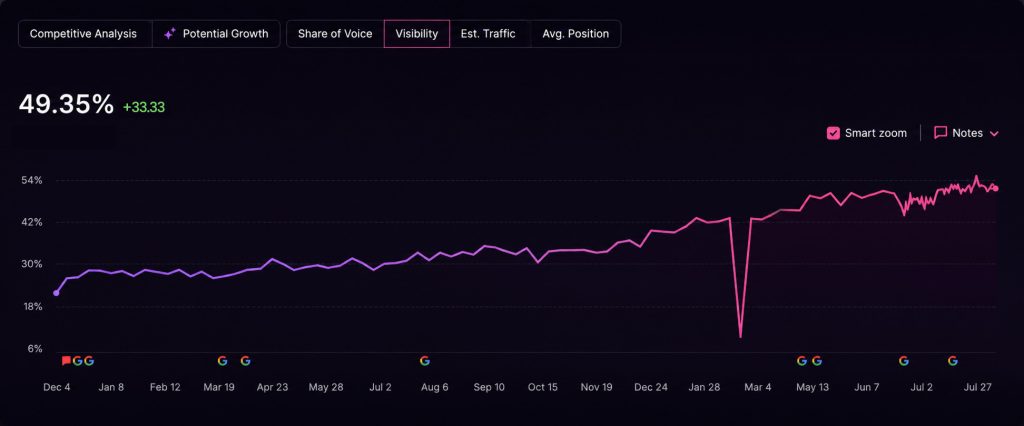Uncheck the Smart zoom checkbox
Viewport: 1024px width, 426px height.
pos(833,133)
